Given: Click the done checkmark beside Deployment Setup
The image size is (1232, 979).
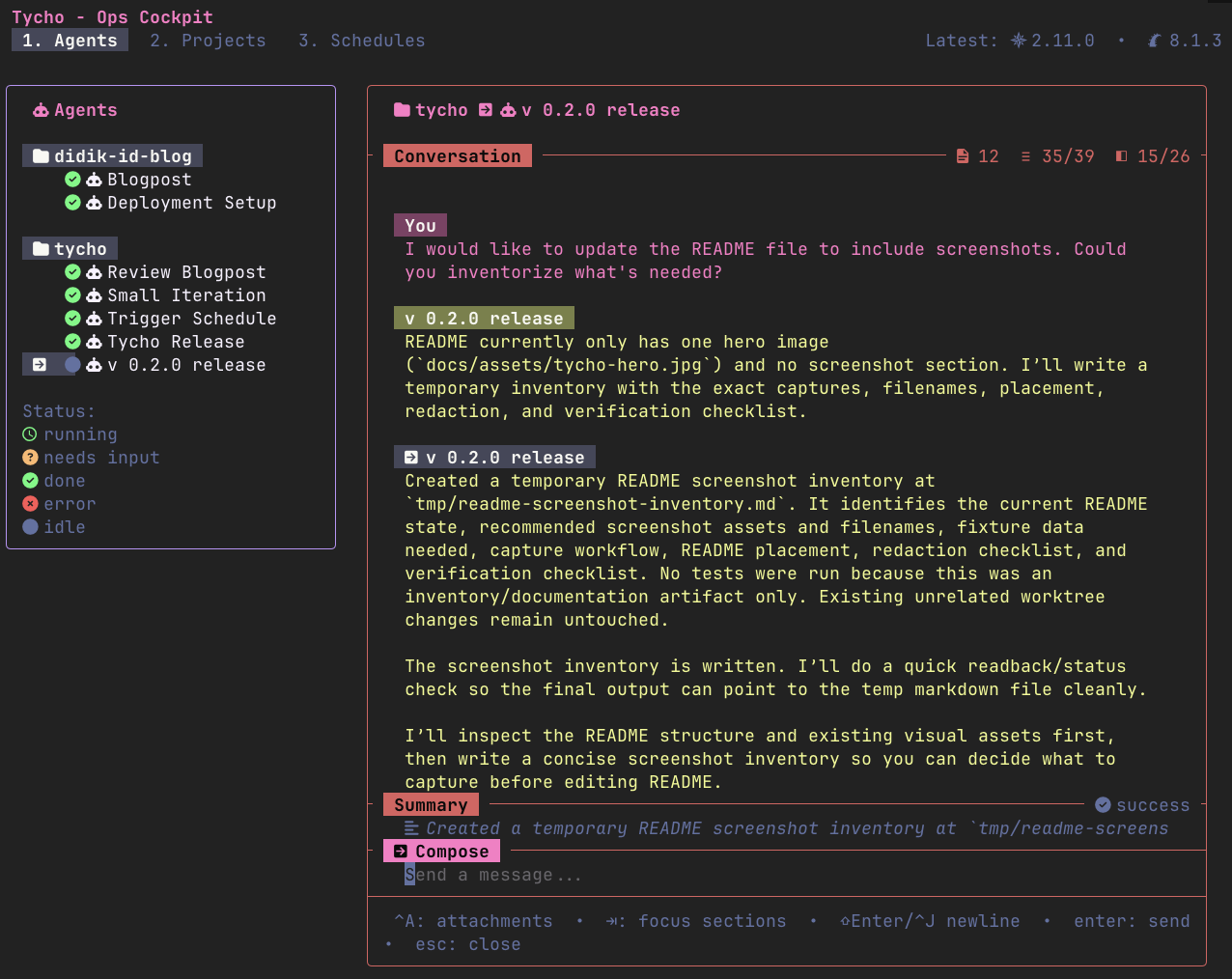Looking at the screenshot, I should tap(72, 203).
